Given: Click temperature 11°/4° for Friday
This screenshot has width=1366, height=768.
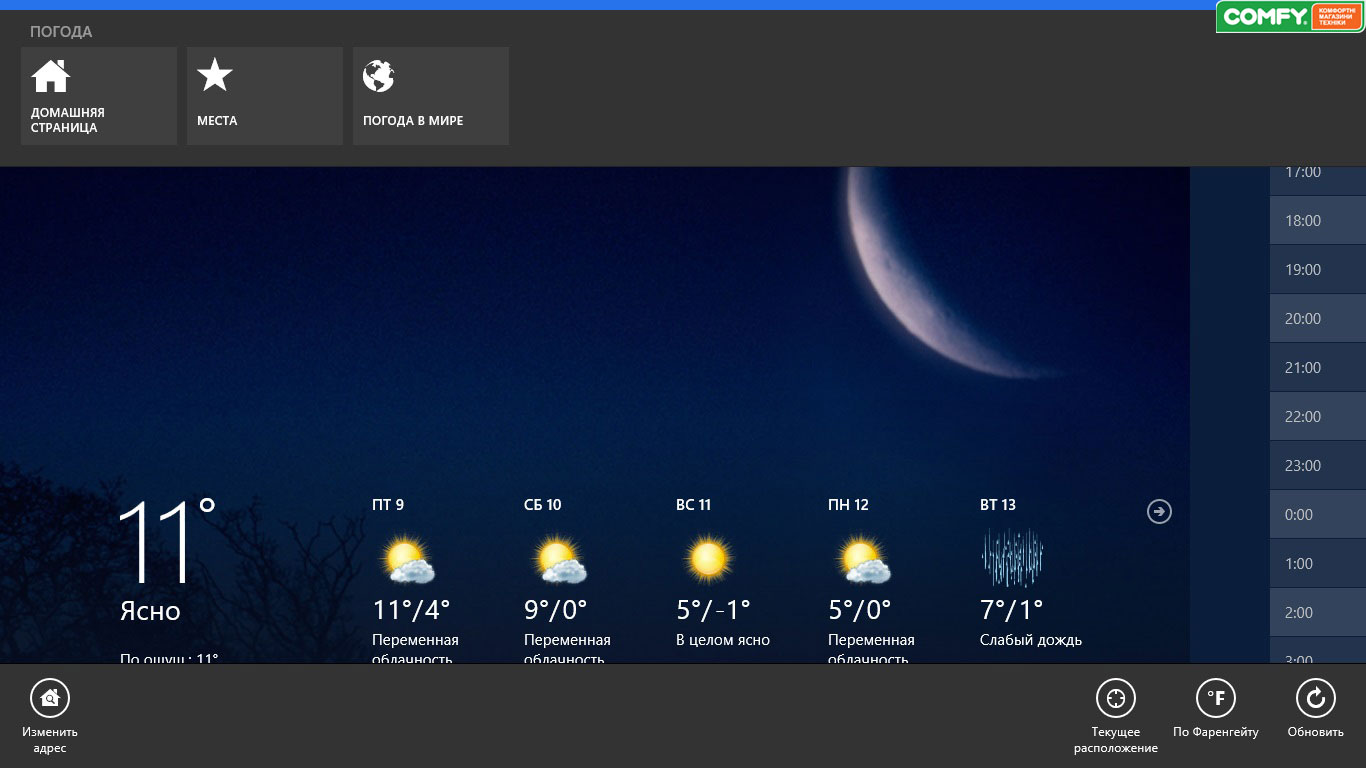Looking at the screenshot, I should [x=411, y=609].
